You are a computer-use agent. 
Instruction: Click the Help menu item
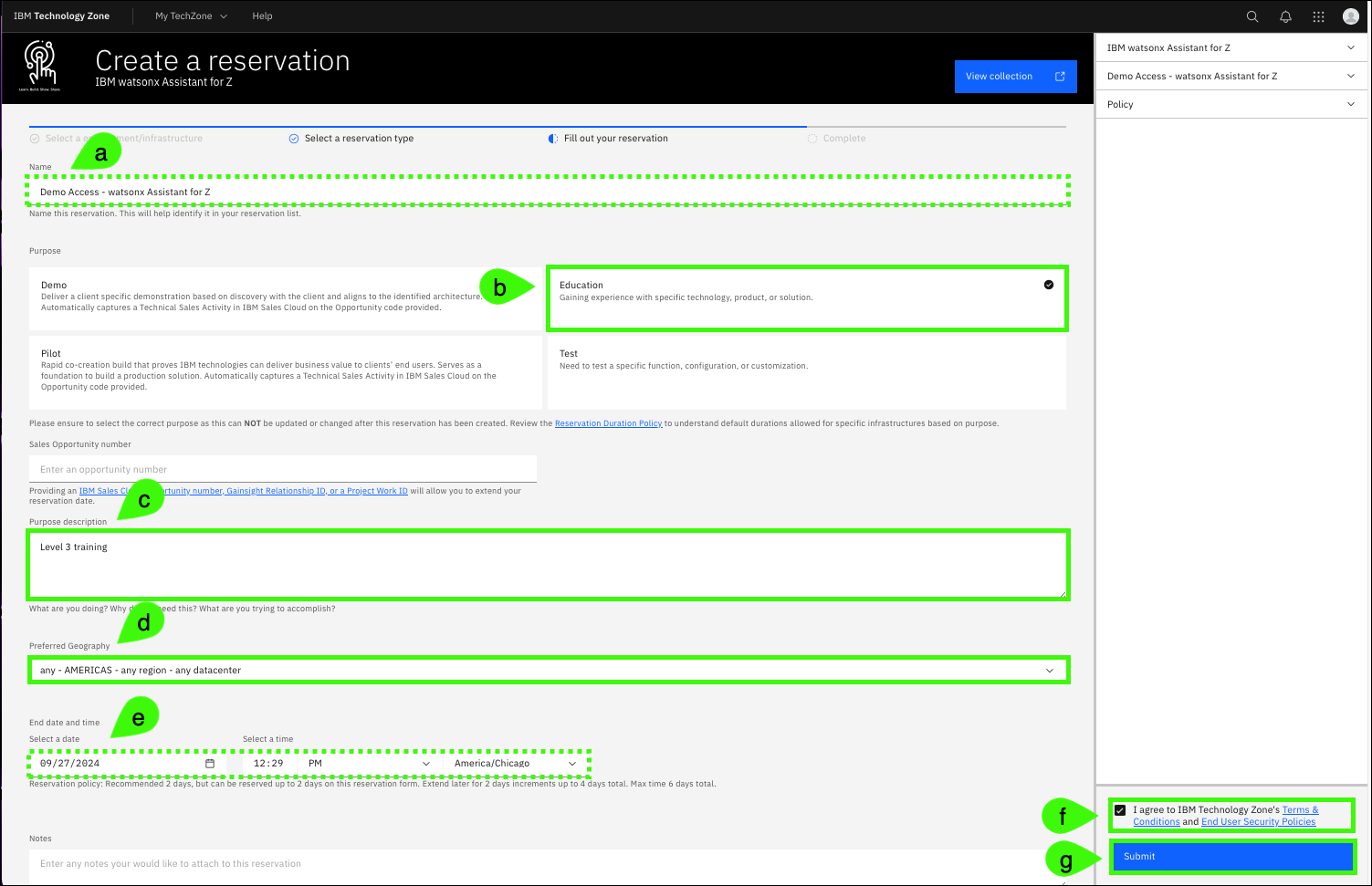click(262, 16)
